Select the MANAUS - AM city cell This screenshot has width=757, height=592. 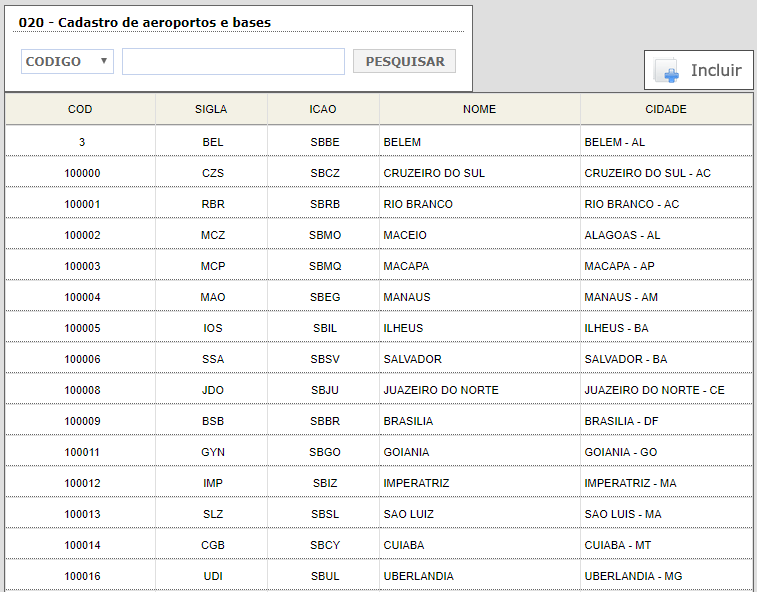pyautogui.click(x=621, y=297)
